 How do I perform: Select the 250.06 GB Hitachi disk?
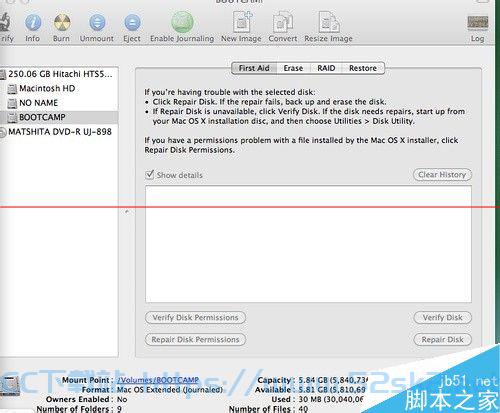pos(59,74)
